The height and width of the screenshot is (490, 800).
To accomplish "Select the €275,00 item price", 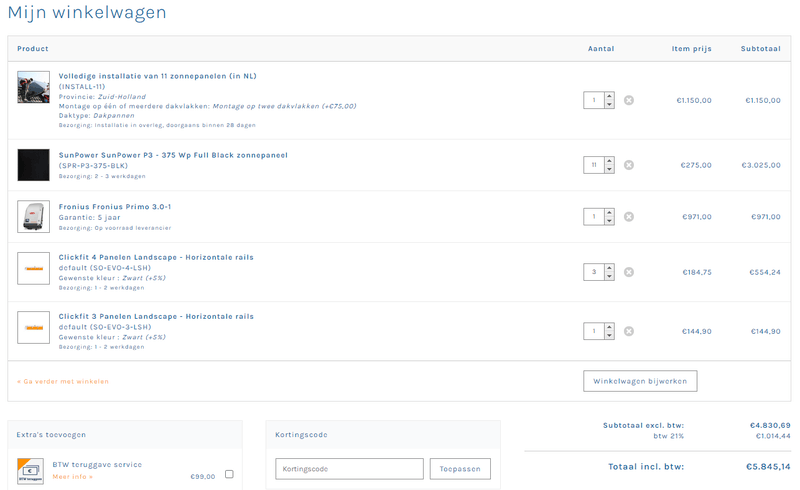I will [696, 165].
